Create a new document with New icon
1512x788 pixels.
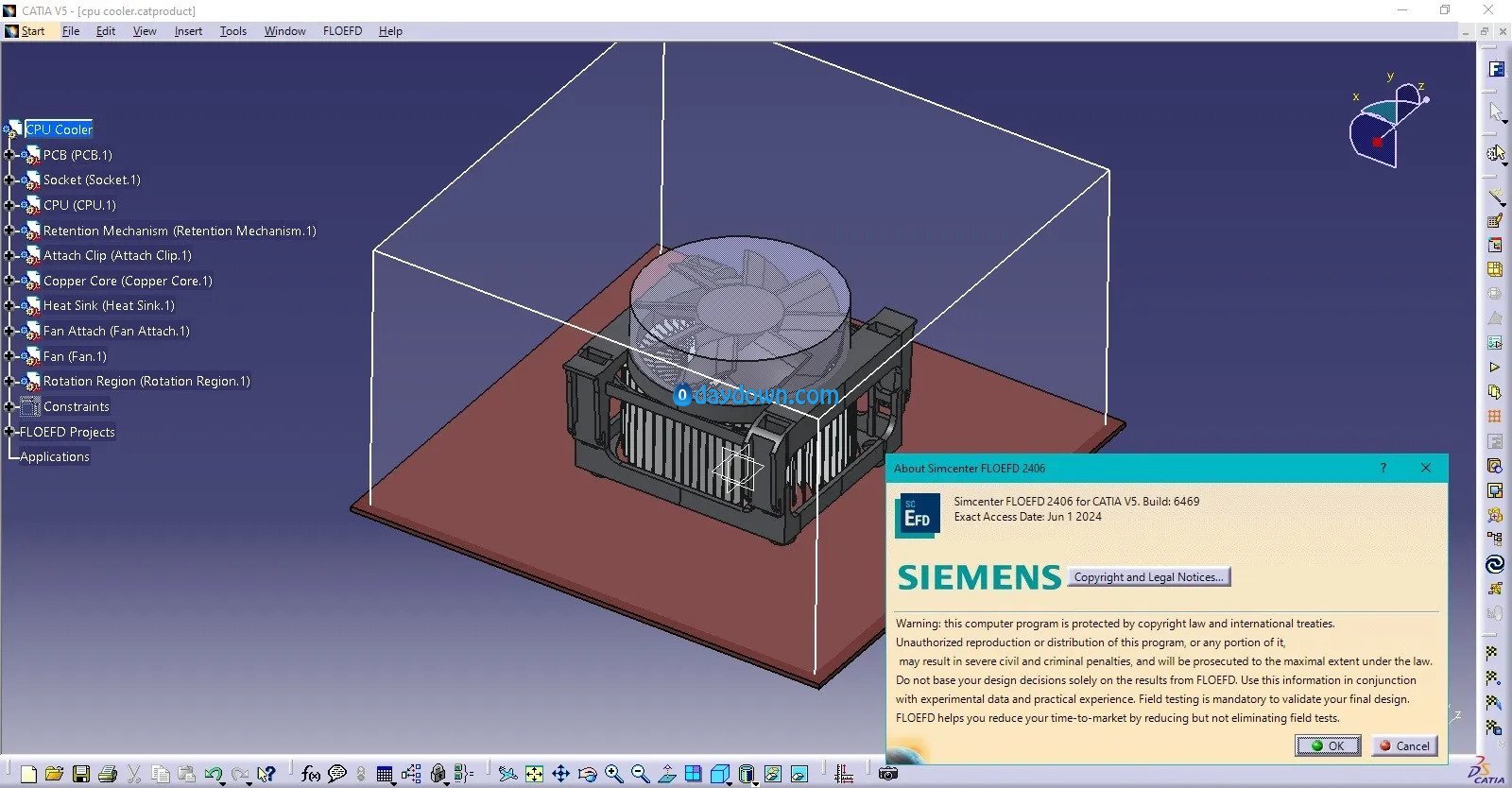28,774
